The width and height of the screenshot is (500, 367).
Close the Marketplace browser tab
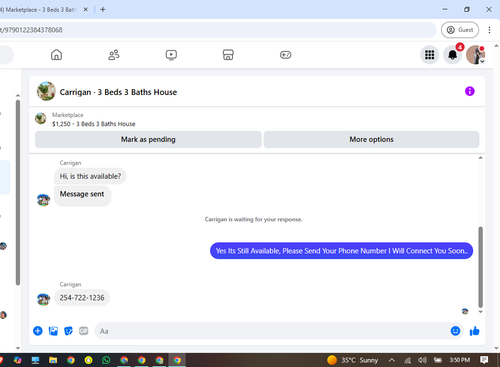pos(86,10)
